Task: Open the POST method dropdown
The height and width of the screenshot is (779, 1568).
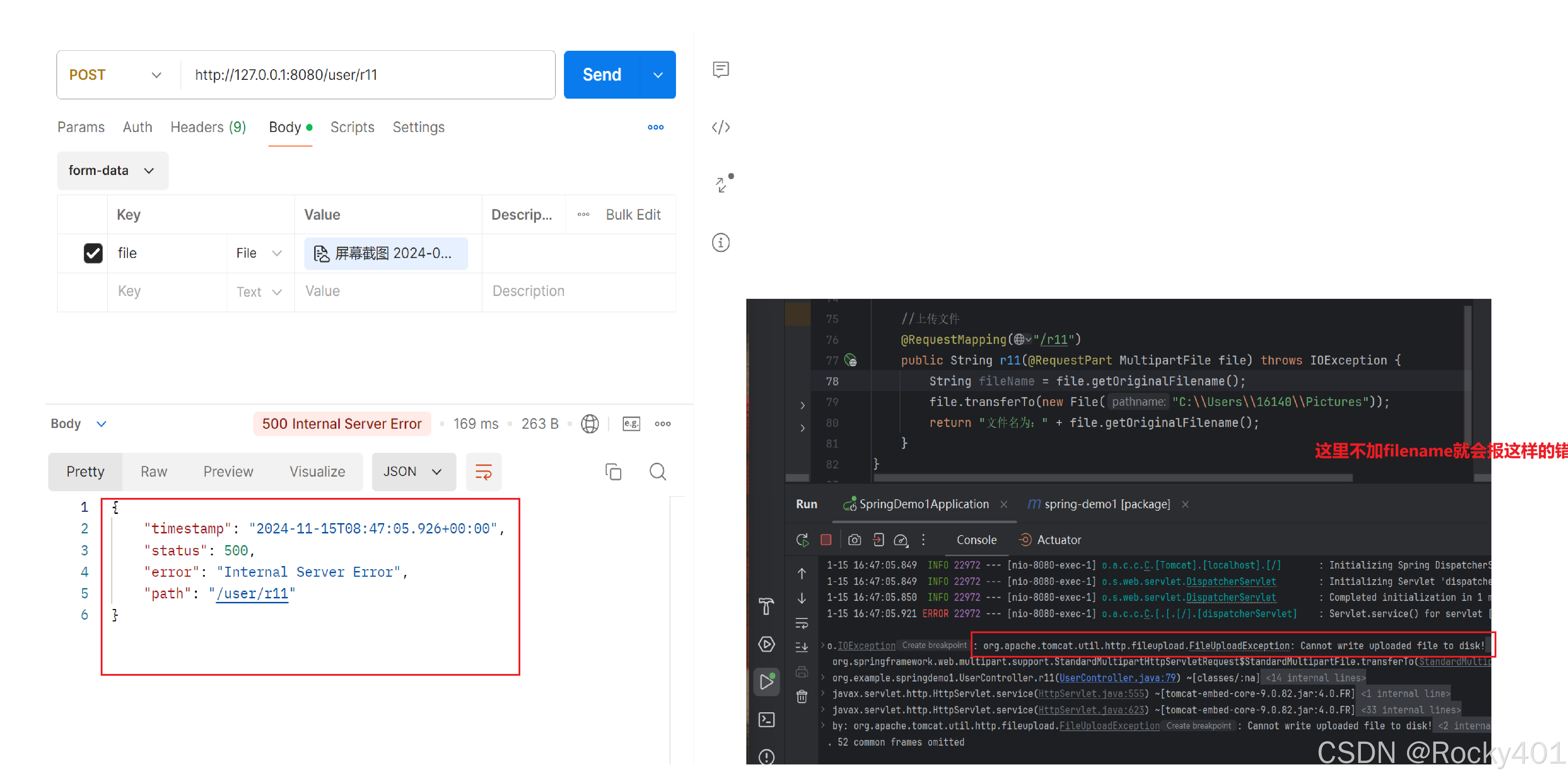Action: [x=116, y=75]
